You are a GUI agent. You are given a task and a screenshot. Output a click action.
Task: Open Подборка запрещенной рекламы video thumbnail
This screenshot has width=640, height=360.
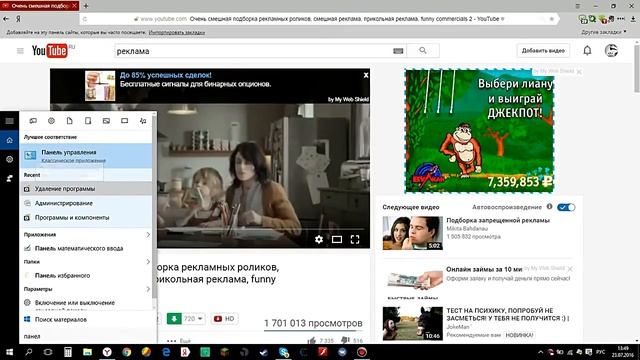click(412, 233)
